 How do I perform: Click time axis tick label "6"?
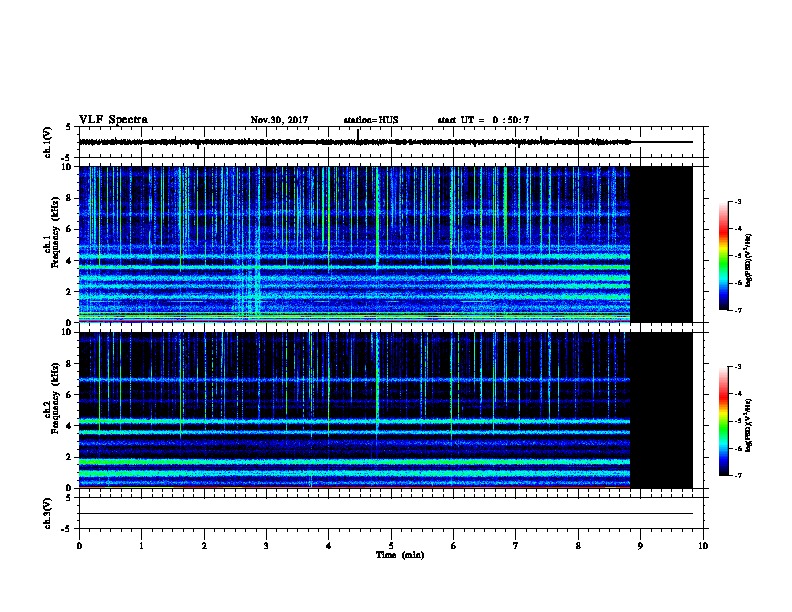pyautogui.click(x=453, y=545)
